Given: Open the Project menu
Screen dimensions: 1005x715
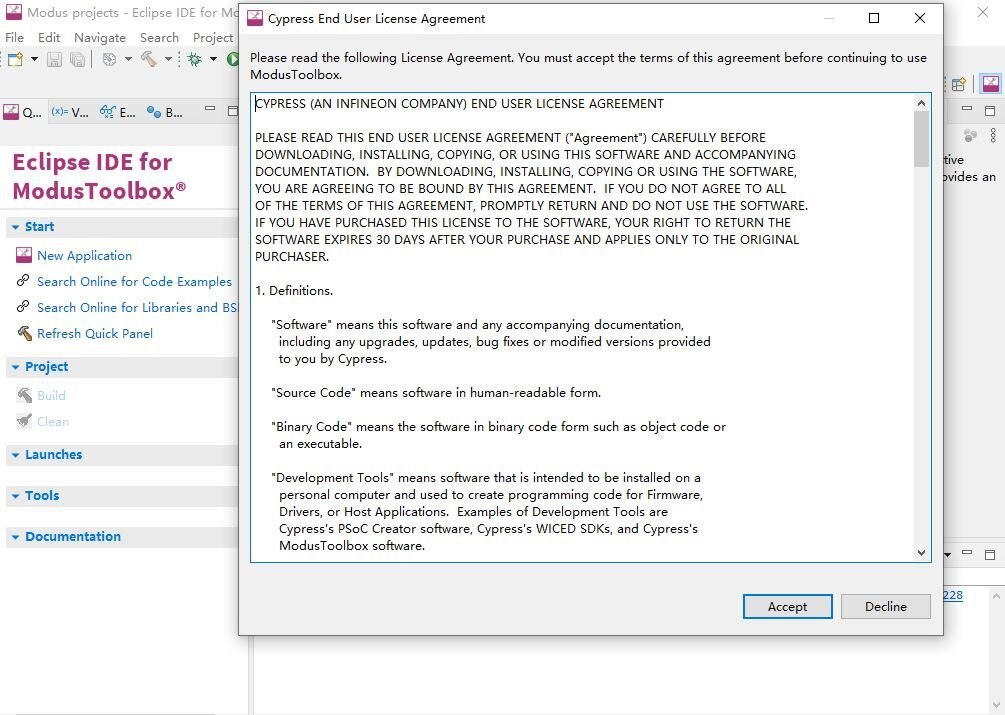Looking at the screenshot, I should 213,38.
